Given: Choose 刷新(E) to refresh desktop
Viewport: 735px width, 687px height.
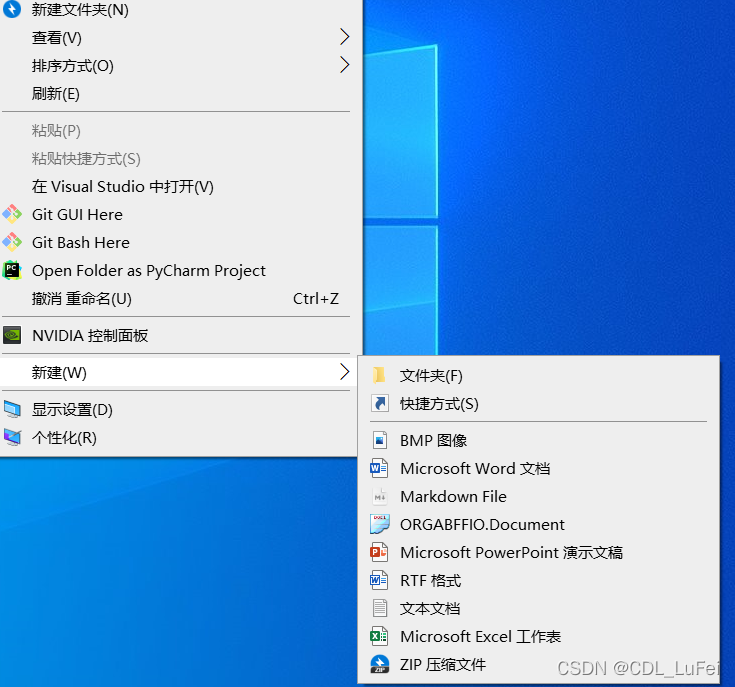Looking at the screenshot, I should point(177,93).
